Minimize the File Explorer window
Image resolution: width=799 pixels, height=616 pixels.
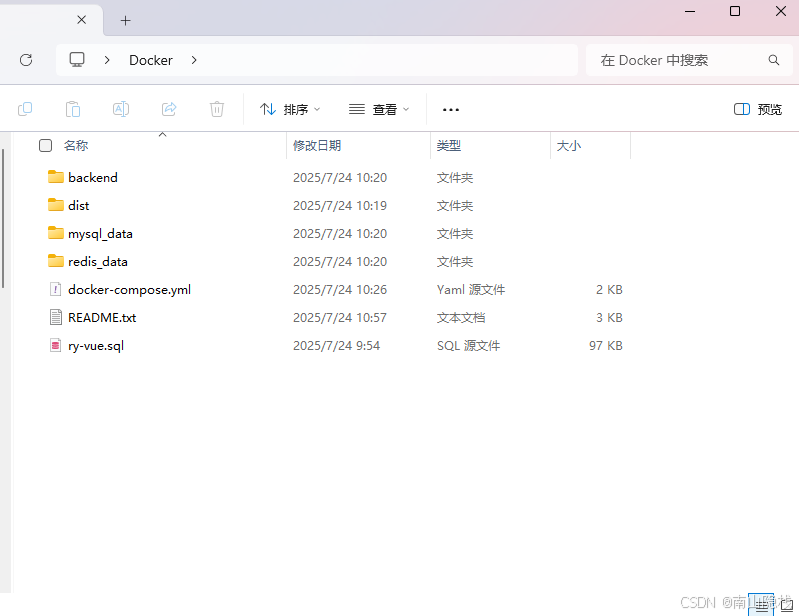tap(690, 11)
